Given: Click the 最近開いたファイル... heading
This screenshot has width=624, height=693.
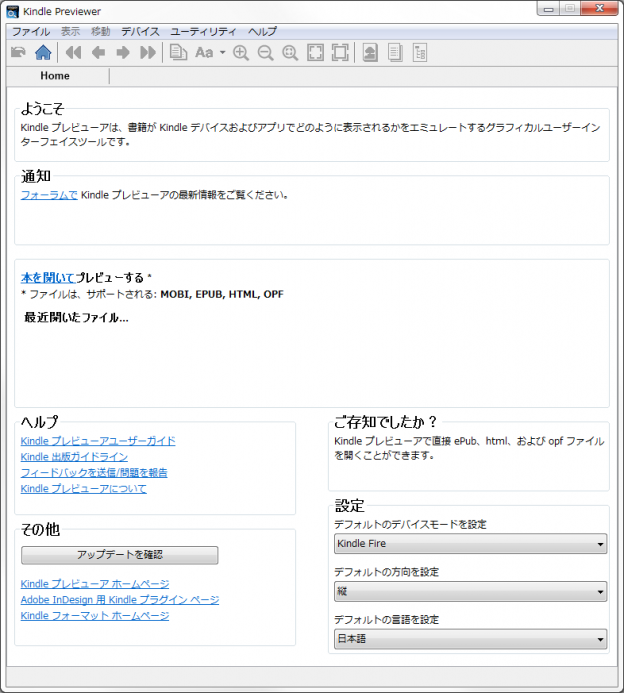Looking at the screenshot, I should click(x=76, y=317).
